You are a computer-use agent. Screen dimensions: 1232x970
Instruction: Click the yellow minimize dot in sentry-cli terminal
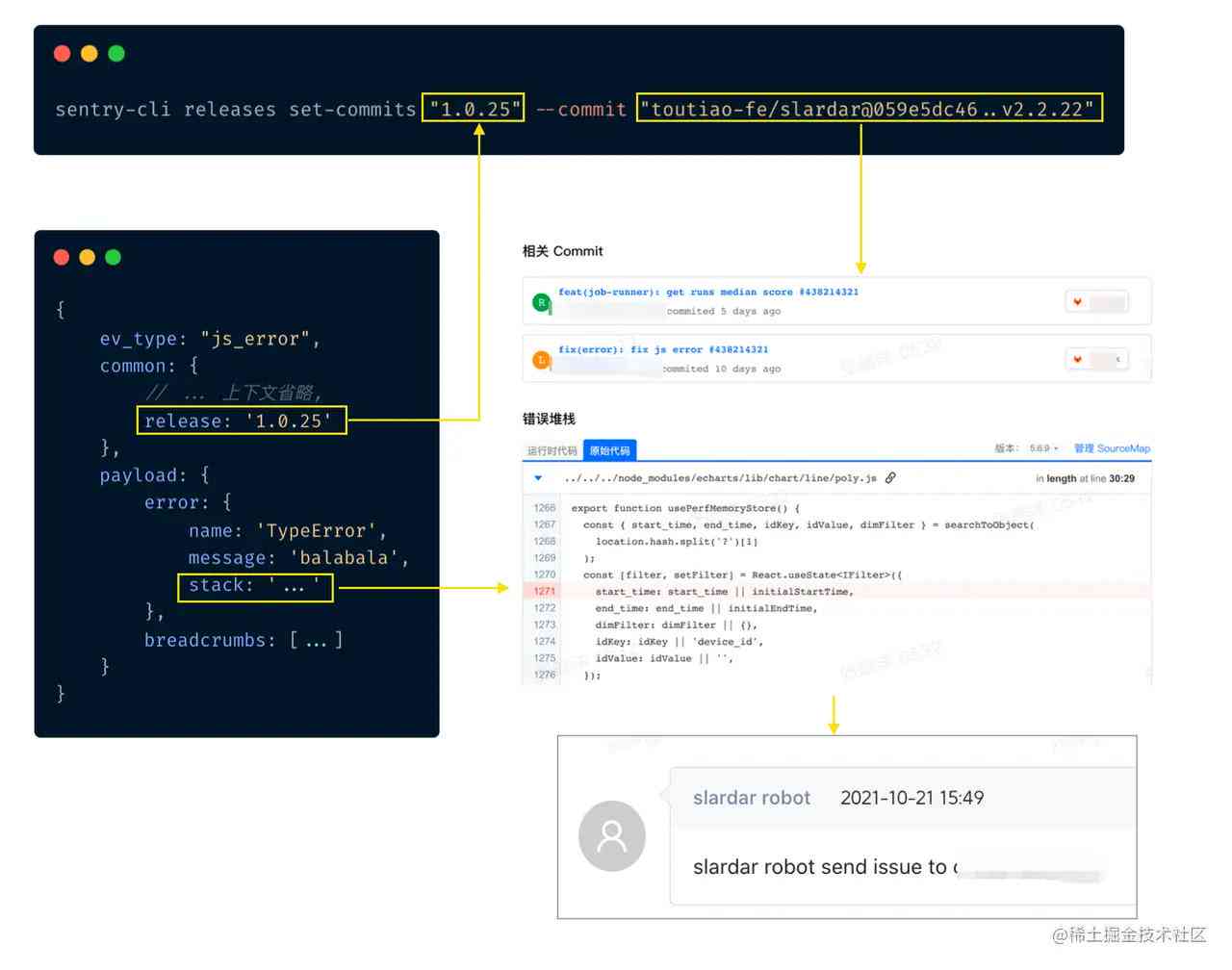click(90, 54)
